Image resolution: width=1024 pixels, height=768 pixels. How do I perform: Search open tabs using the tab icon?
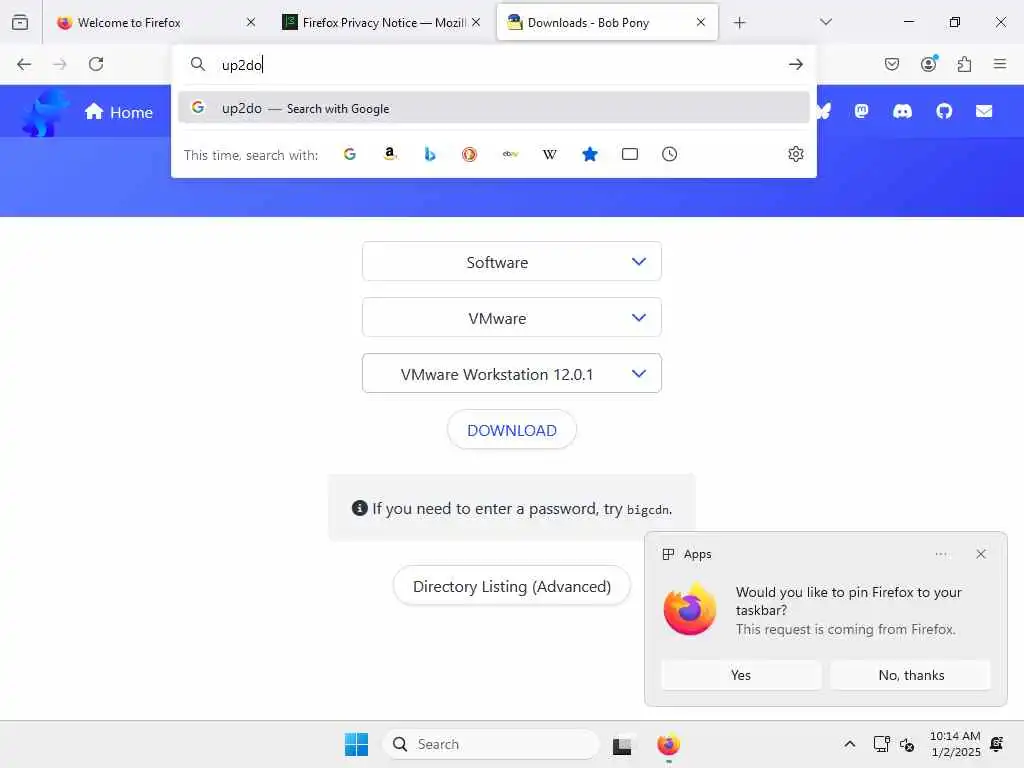[x=630, y=154]
